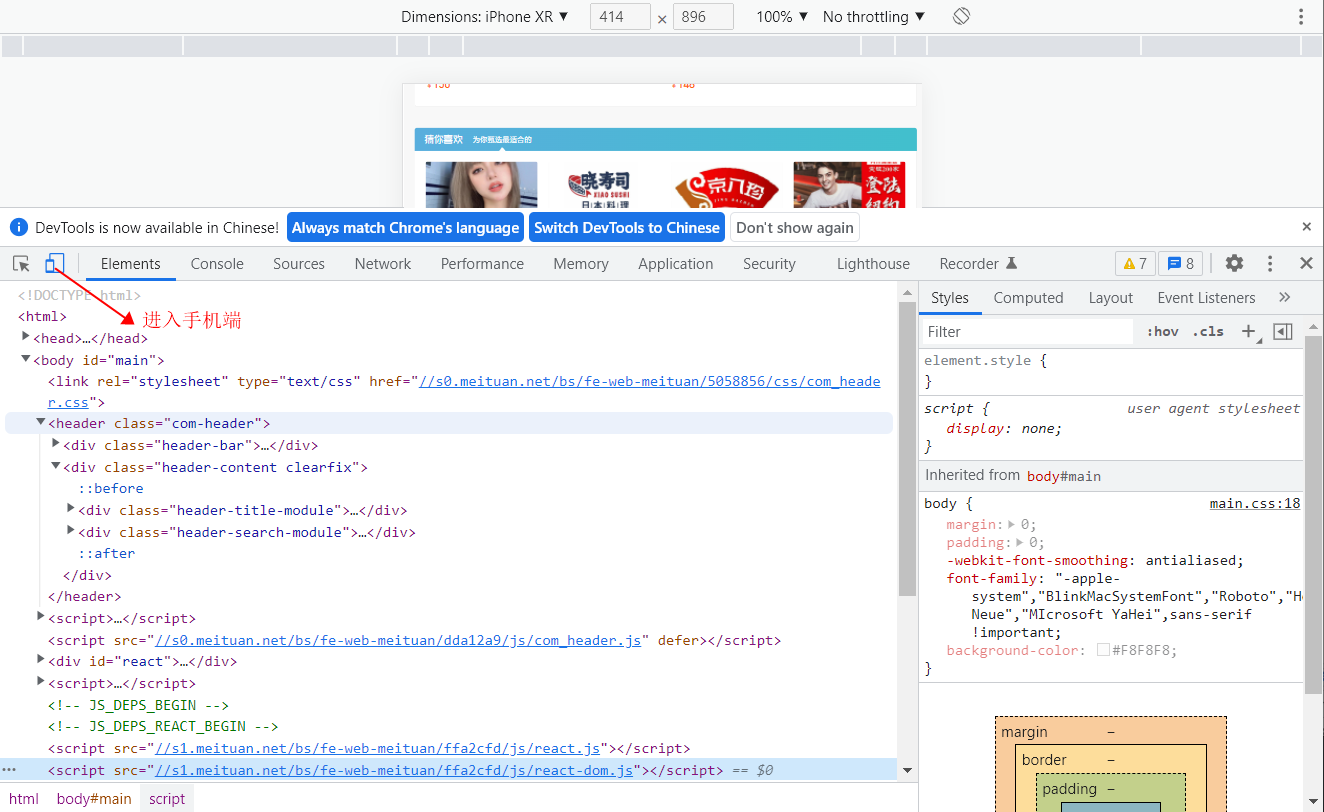The height and width of the screenshot is (812, 1324).
Task: Expand the head element node
Action: point(26,337)
